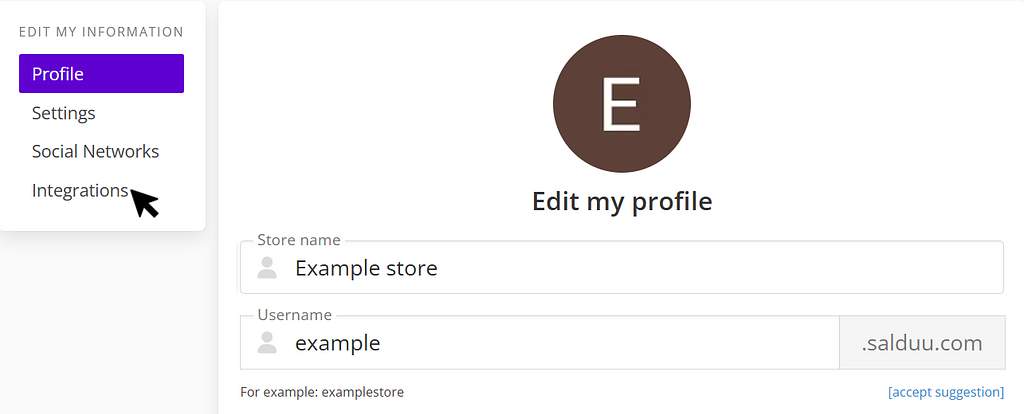The image size is (1024, 414).
Task: Click the person icon in Username field
Action: (x=267, y=343)
